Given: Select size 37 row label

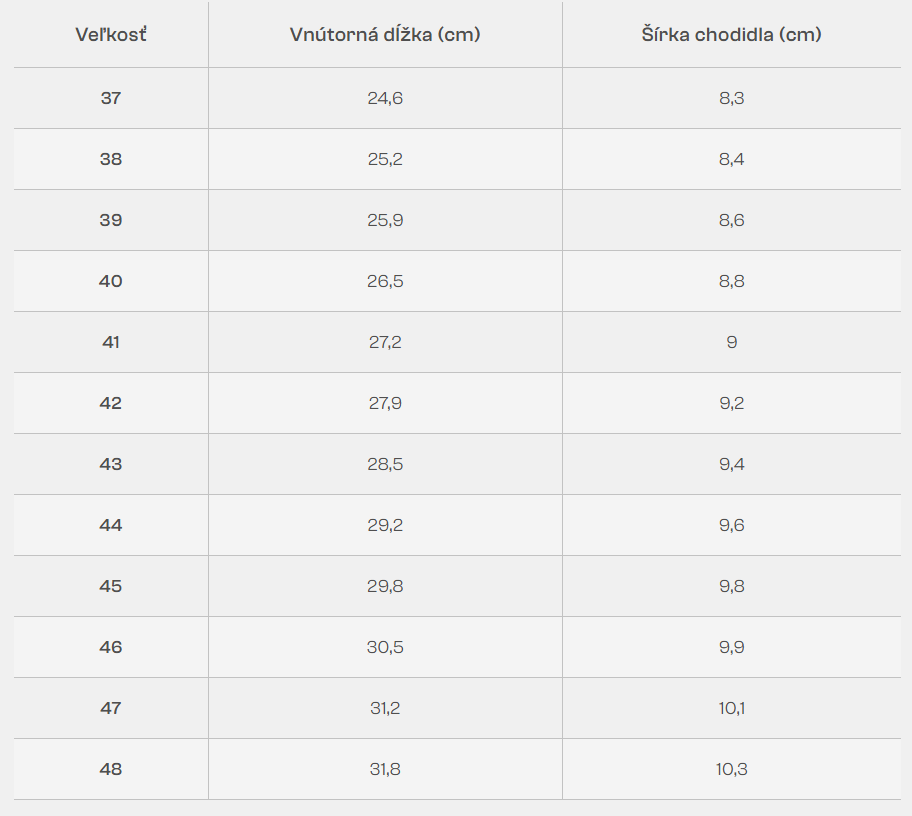Looking at the screenshot, I should click(x=111, y=98).
